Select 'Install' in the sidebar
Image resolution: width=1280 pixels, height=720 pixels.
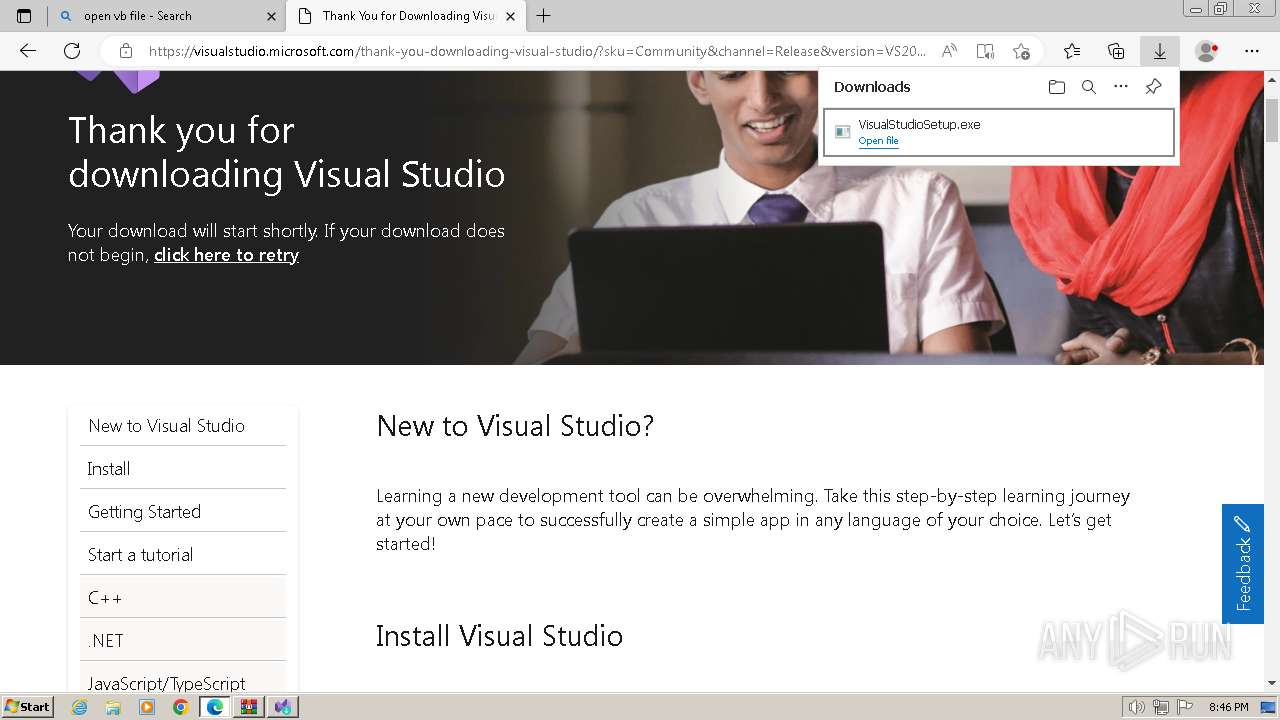point(183,468)
